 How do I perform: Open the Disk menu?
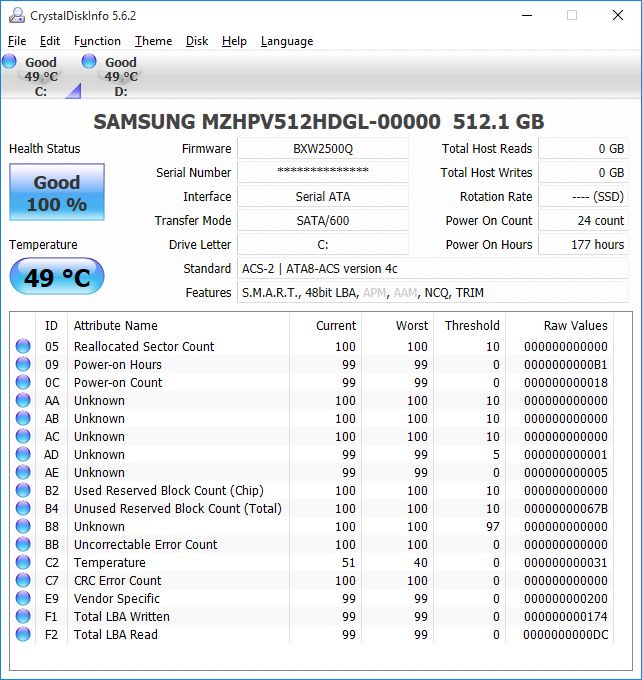[197, 41]
